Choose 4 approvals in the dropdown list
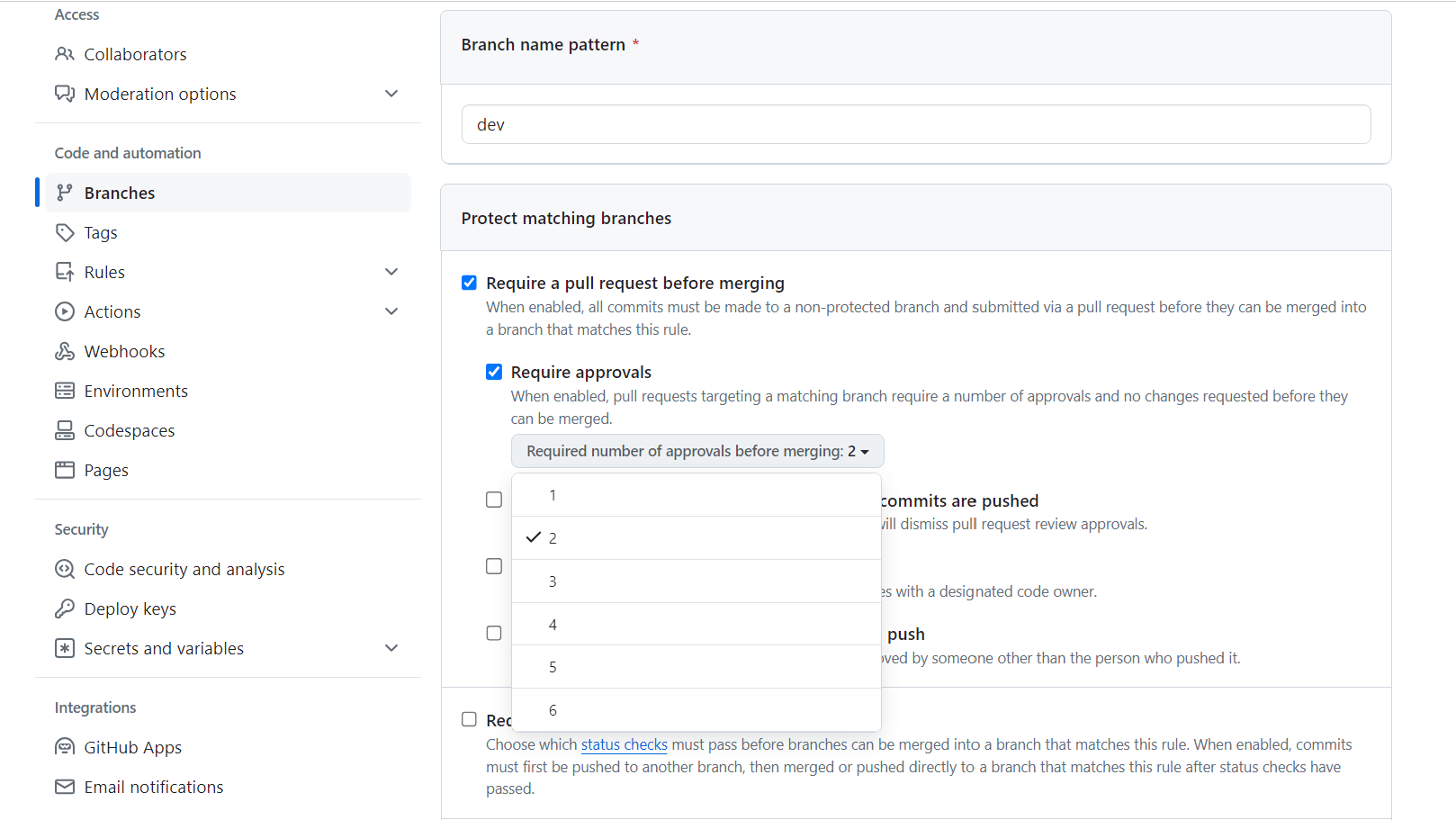1456x820 pixels. [697, 625]
